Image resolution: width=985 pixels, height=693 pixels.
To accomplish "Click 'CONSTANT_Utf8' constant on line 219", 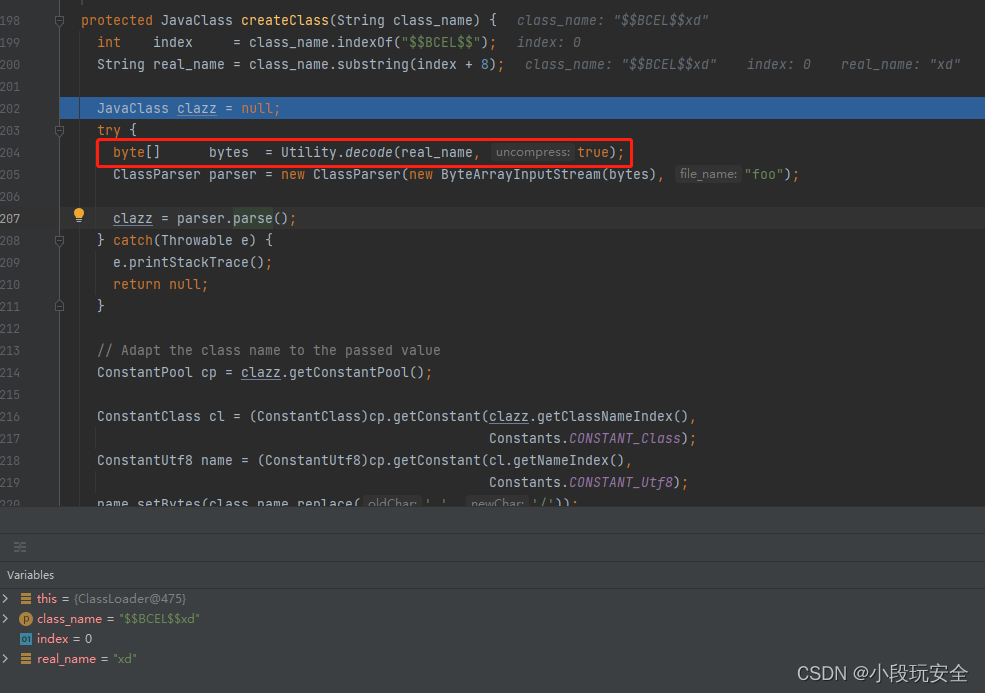I will 621,482.
